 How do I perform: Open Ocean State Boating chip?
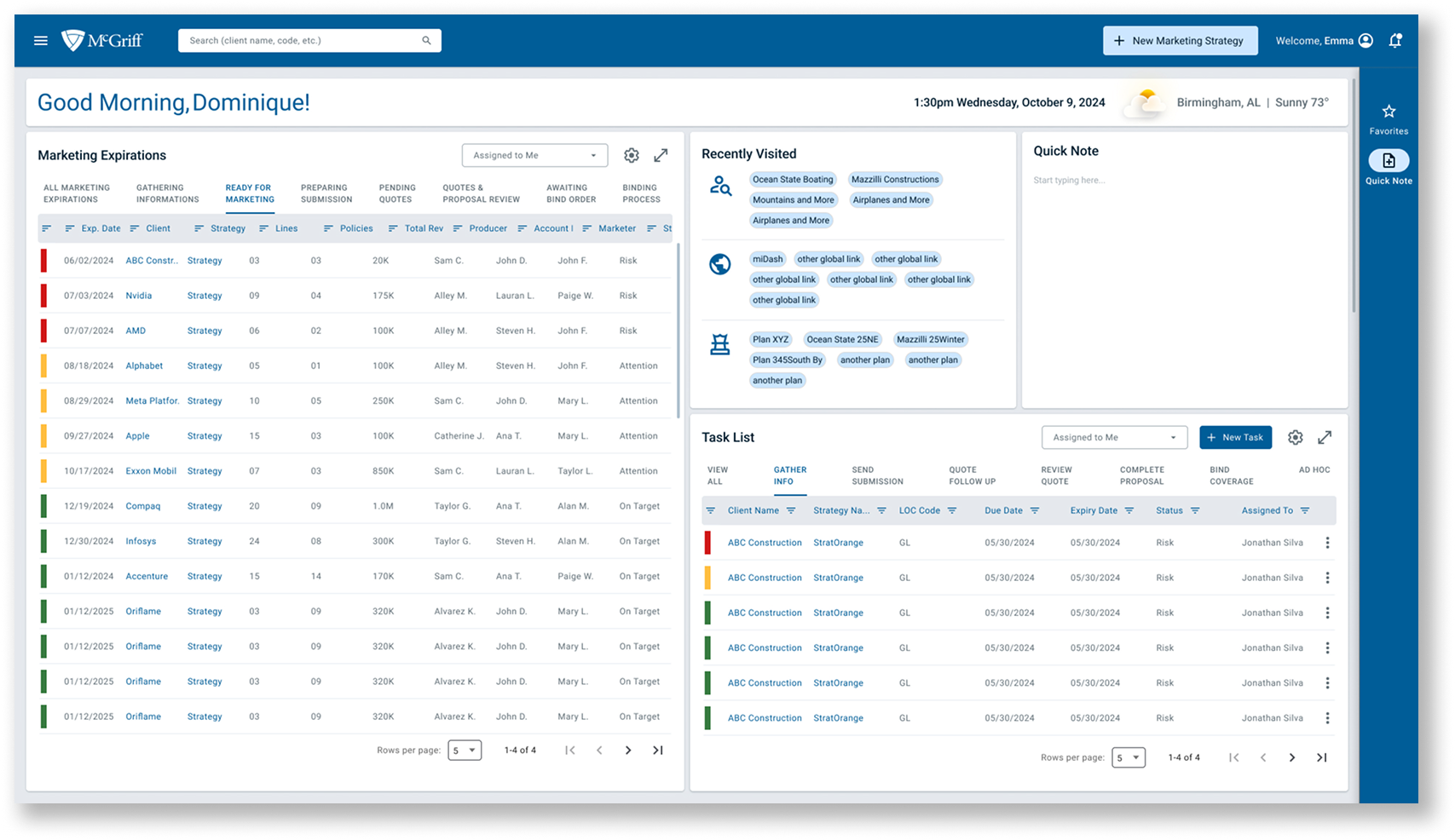793,180
